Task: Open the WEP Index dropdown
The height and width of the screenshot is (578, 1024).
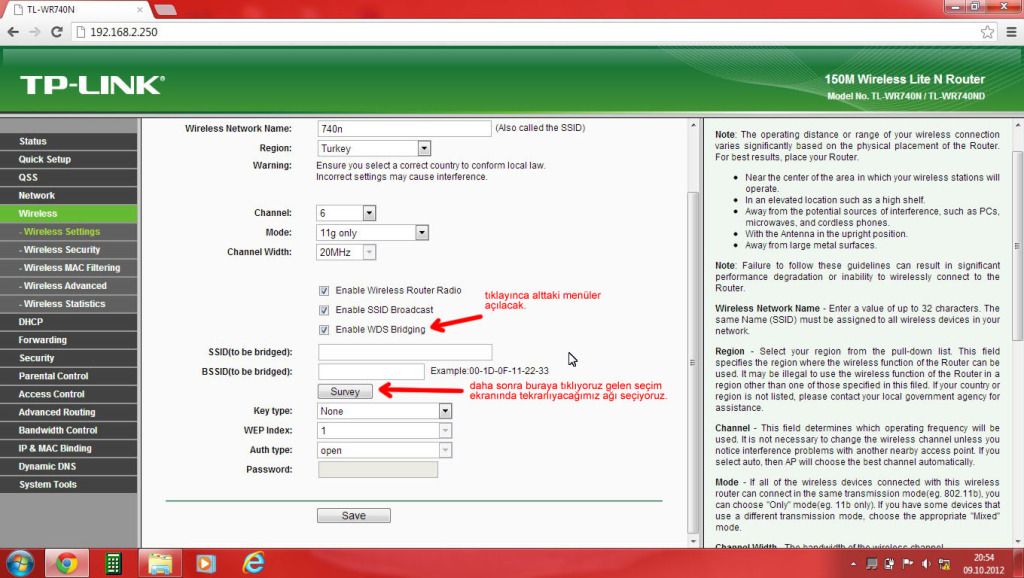Action: coord(385,430)
